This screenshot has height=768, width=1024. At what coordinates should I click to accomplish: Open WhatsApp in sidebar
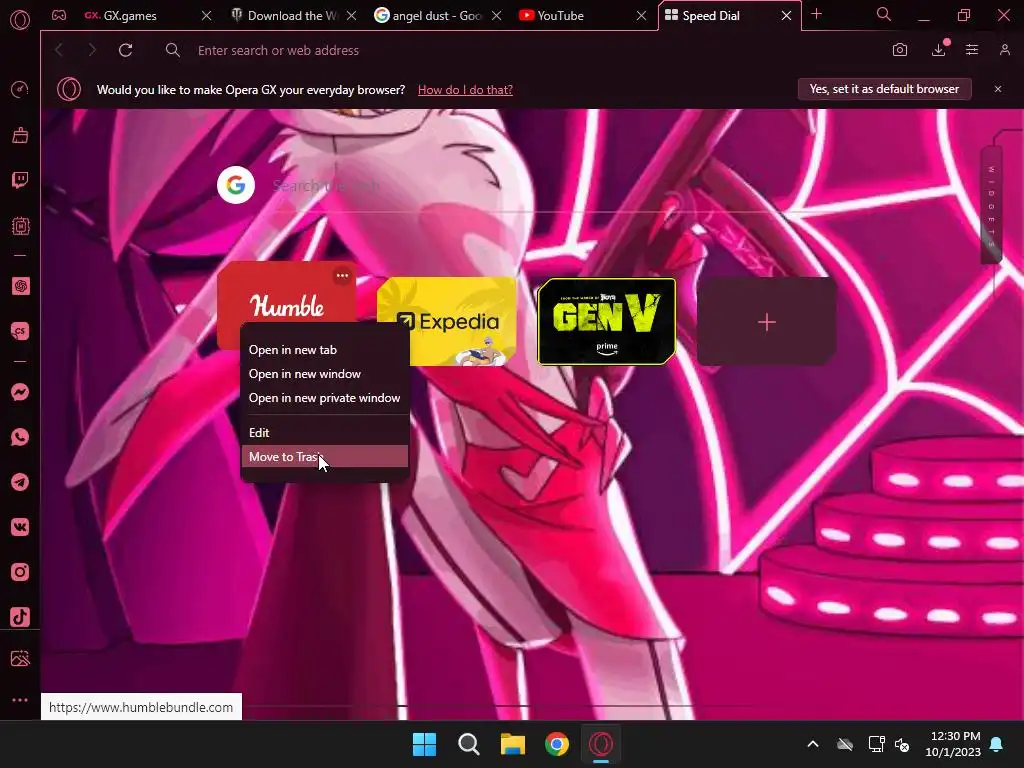pos(20,437)
